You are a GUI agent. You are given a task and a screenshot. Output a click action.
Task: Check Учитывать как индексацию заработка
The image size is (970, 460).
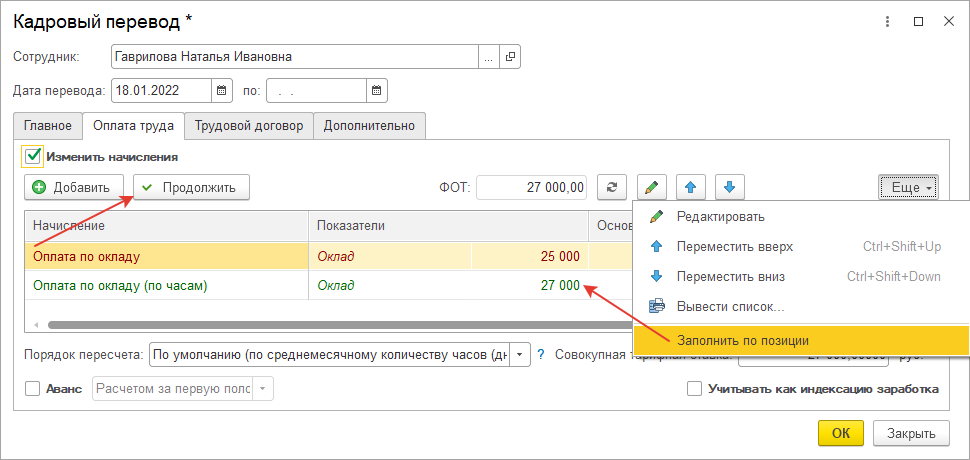pyautogui.click(x=695, y=389)
